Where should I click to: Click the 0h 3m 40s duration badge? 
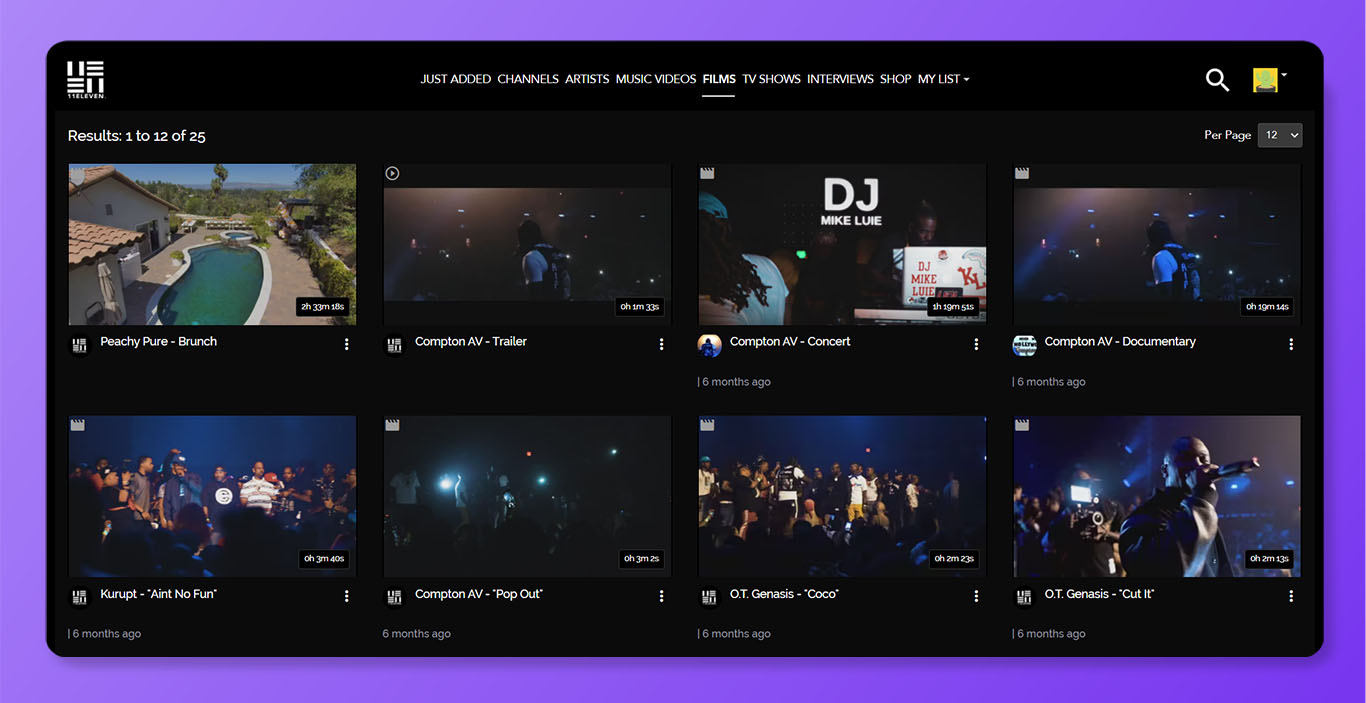[325, 558]
